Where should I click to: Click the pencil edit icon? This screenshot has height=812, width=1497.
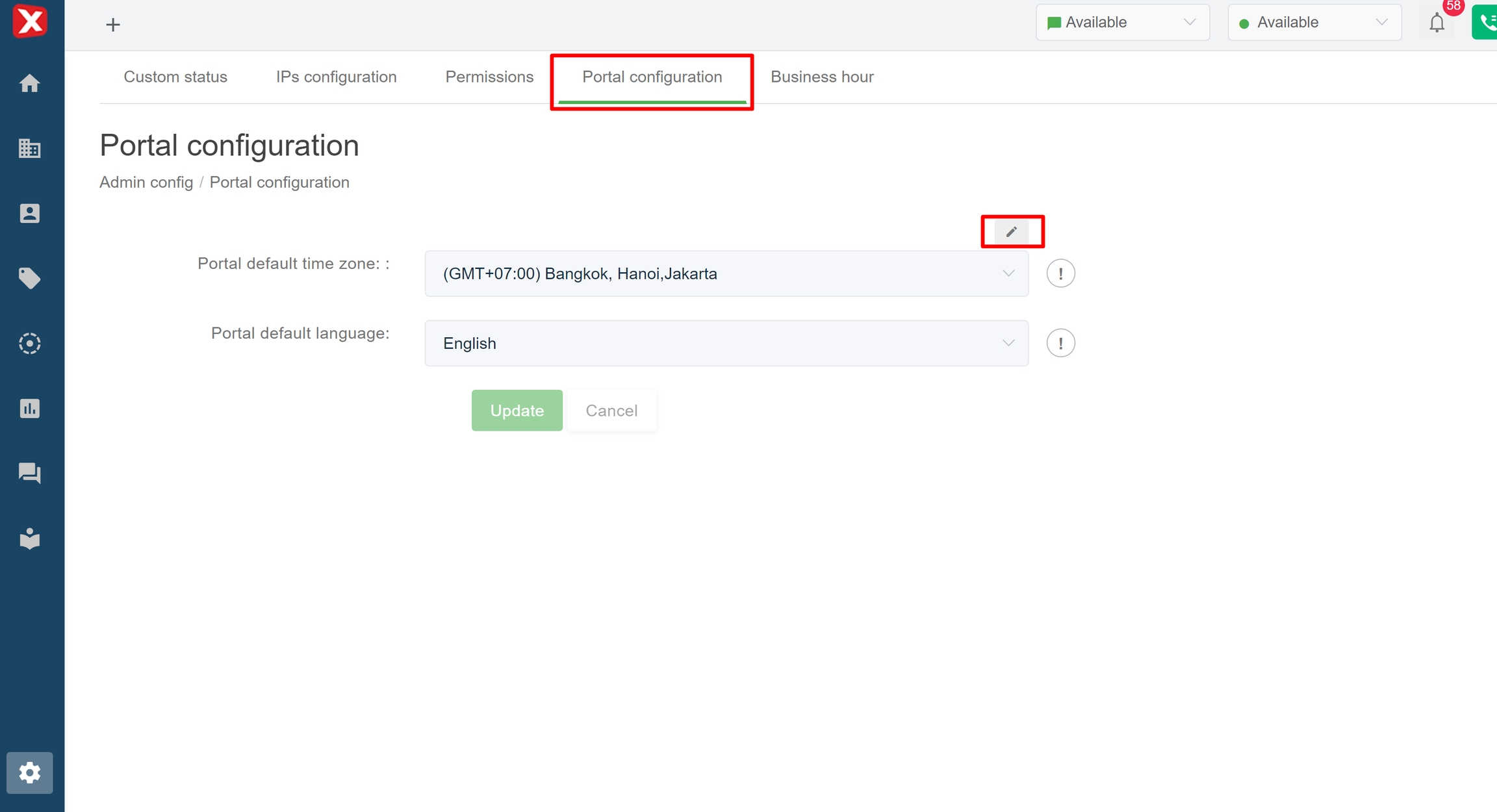coord(1011,232)
